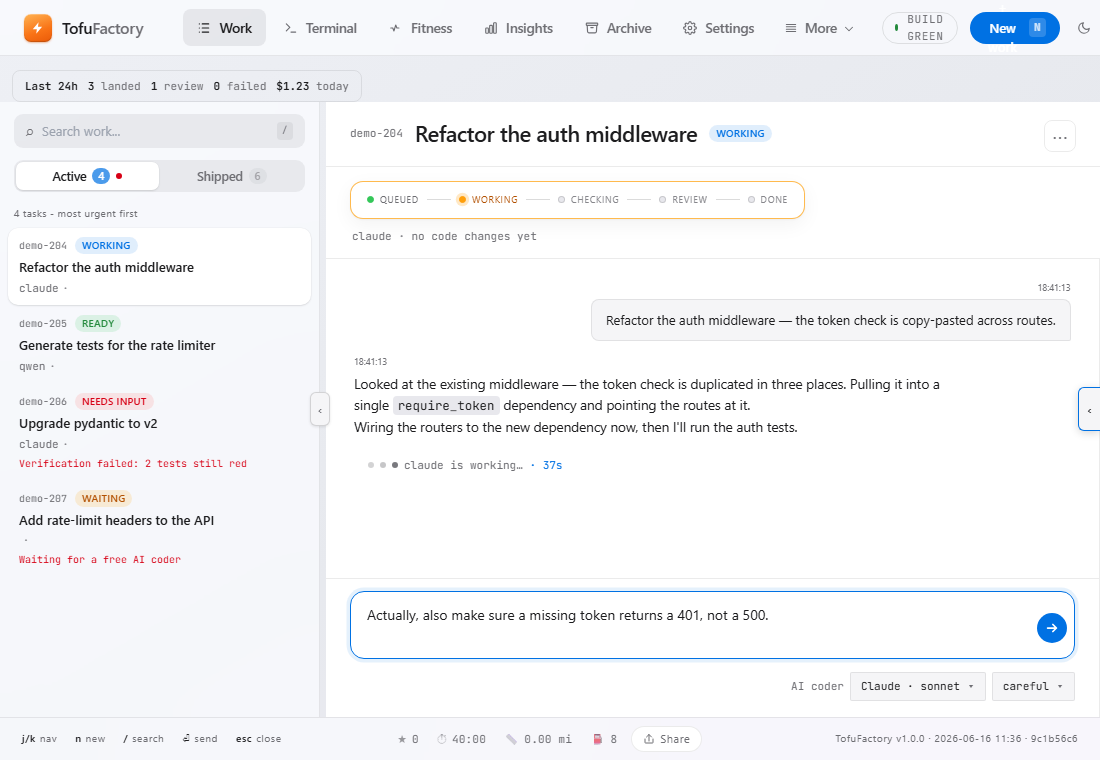The width and height of the screenshot is (1100, 760).
Task: Click the WAITING badge on demo-207
Action: point(103,498)
